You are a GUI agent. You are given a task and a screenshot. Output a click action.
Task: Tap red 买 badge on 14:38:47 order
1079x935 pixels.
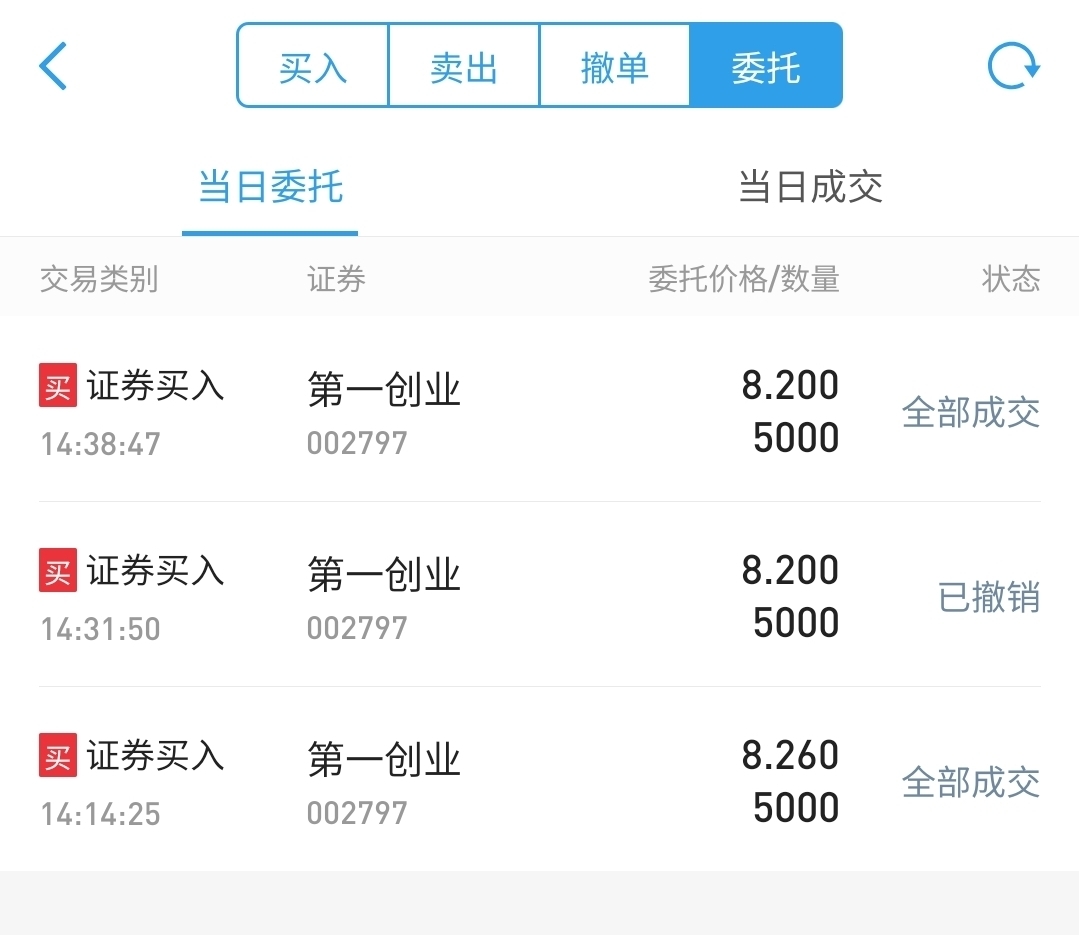coord(58,385)
